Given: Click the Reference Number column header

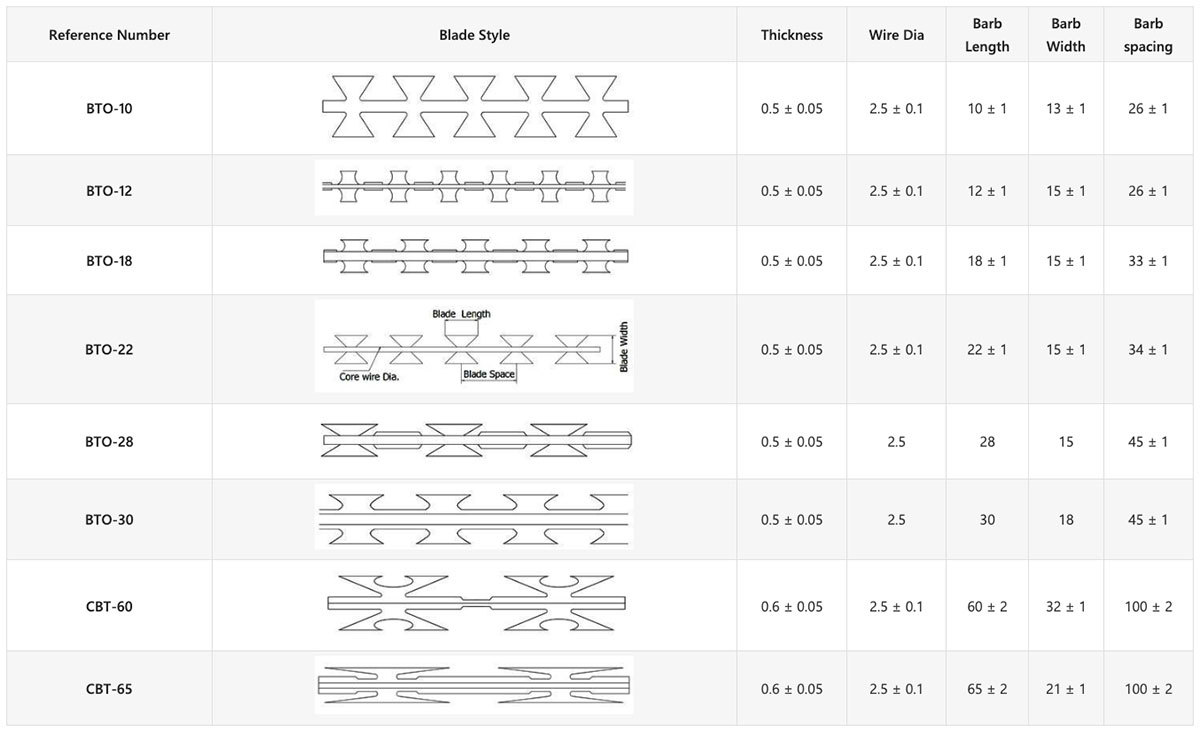Looking at the screenshot, I should tap(109, 35).
